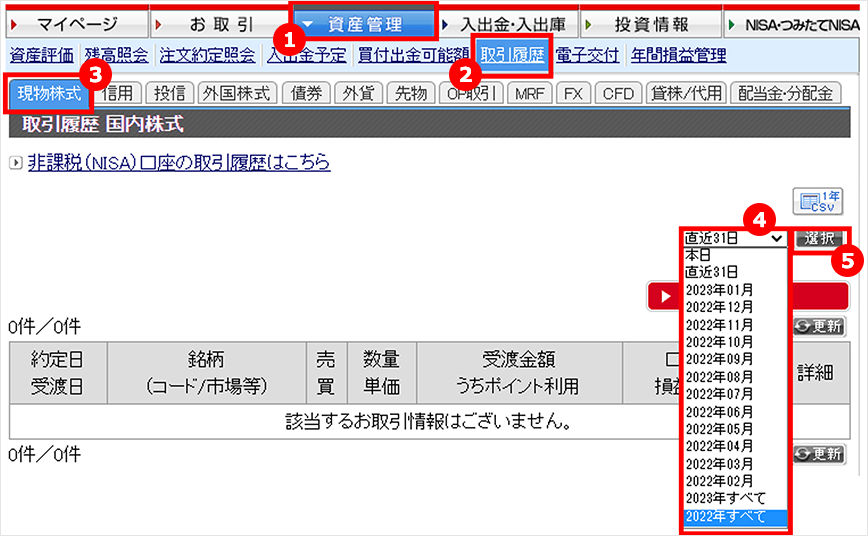Open the 年間損益管理 link
This screenshot has height=536, width=868.
pos(679,55)
